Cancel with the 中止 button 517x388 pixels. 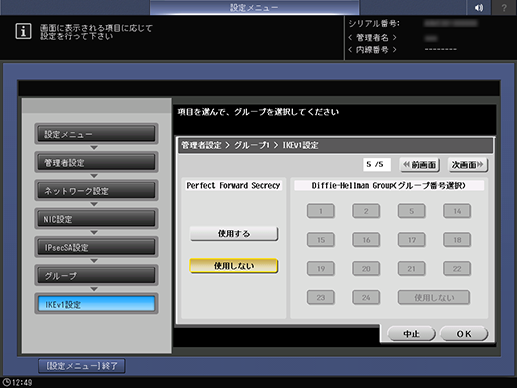411,334
